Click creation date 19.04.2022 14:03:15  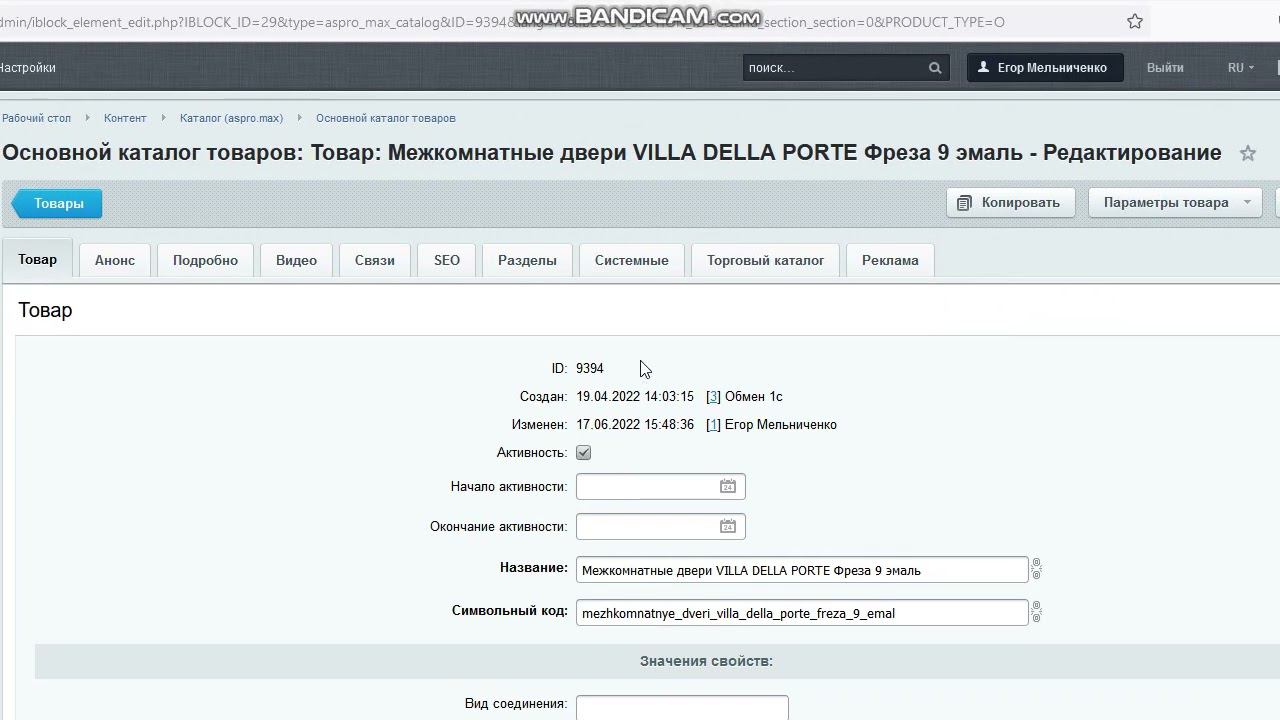pyautogui.click(x=635, y=396)
